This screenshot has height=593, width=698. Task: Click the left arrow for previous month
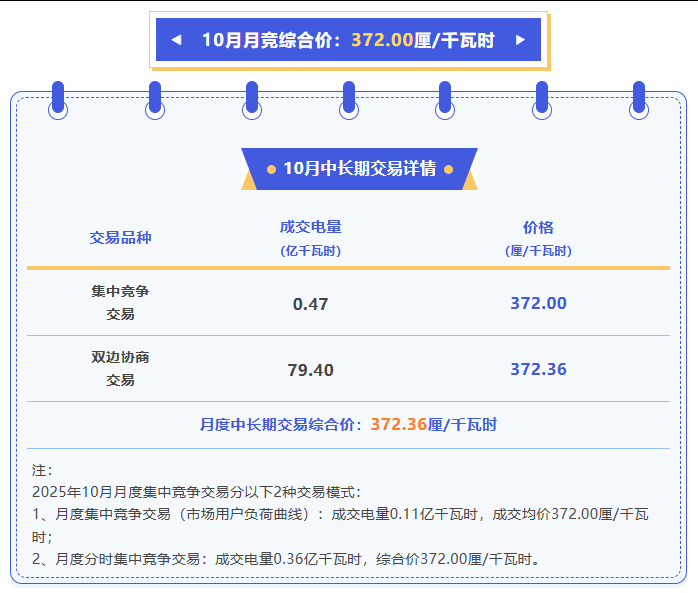tap(176, 40)
